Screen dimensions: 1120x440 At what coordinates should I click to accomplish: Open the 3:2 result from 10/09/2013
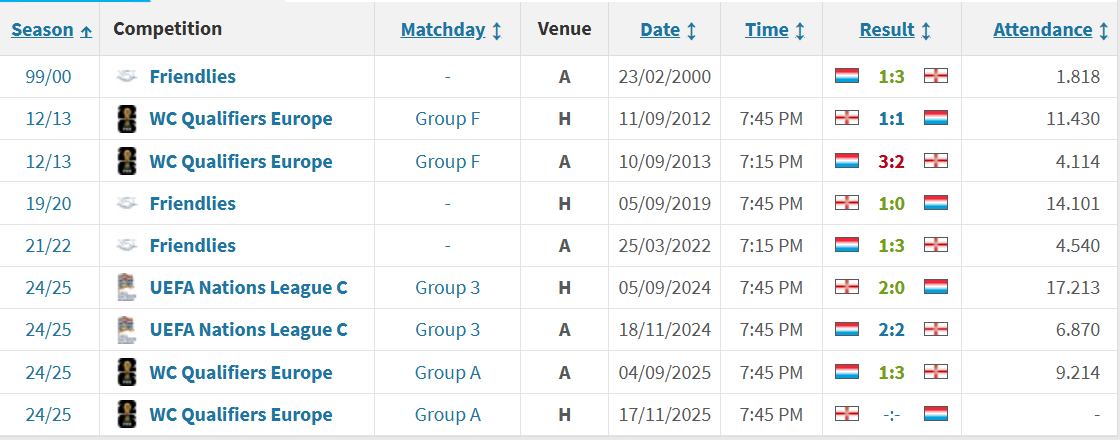[891, 161]
